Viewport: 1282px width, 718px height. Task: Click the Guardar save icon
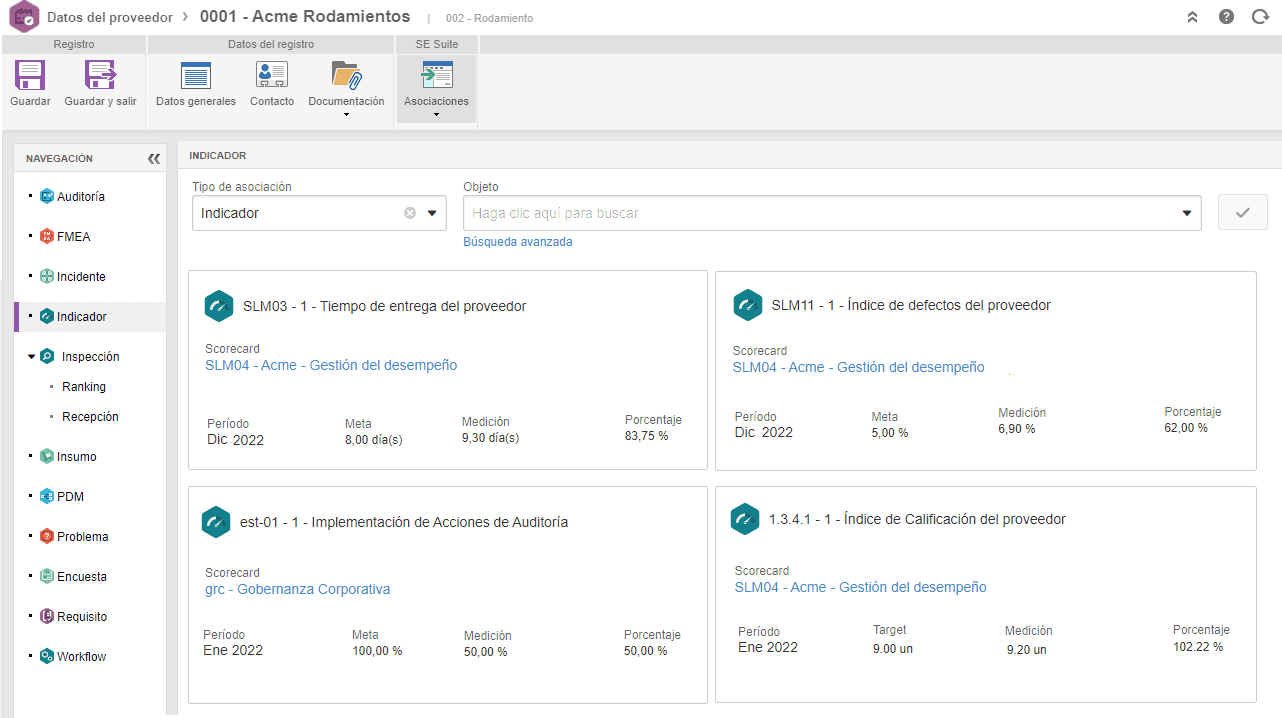pyautogui.click(x=30, y=76)
